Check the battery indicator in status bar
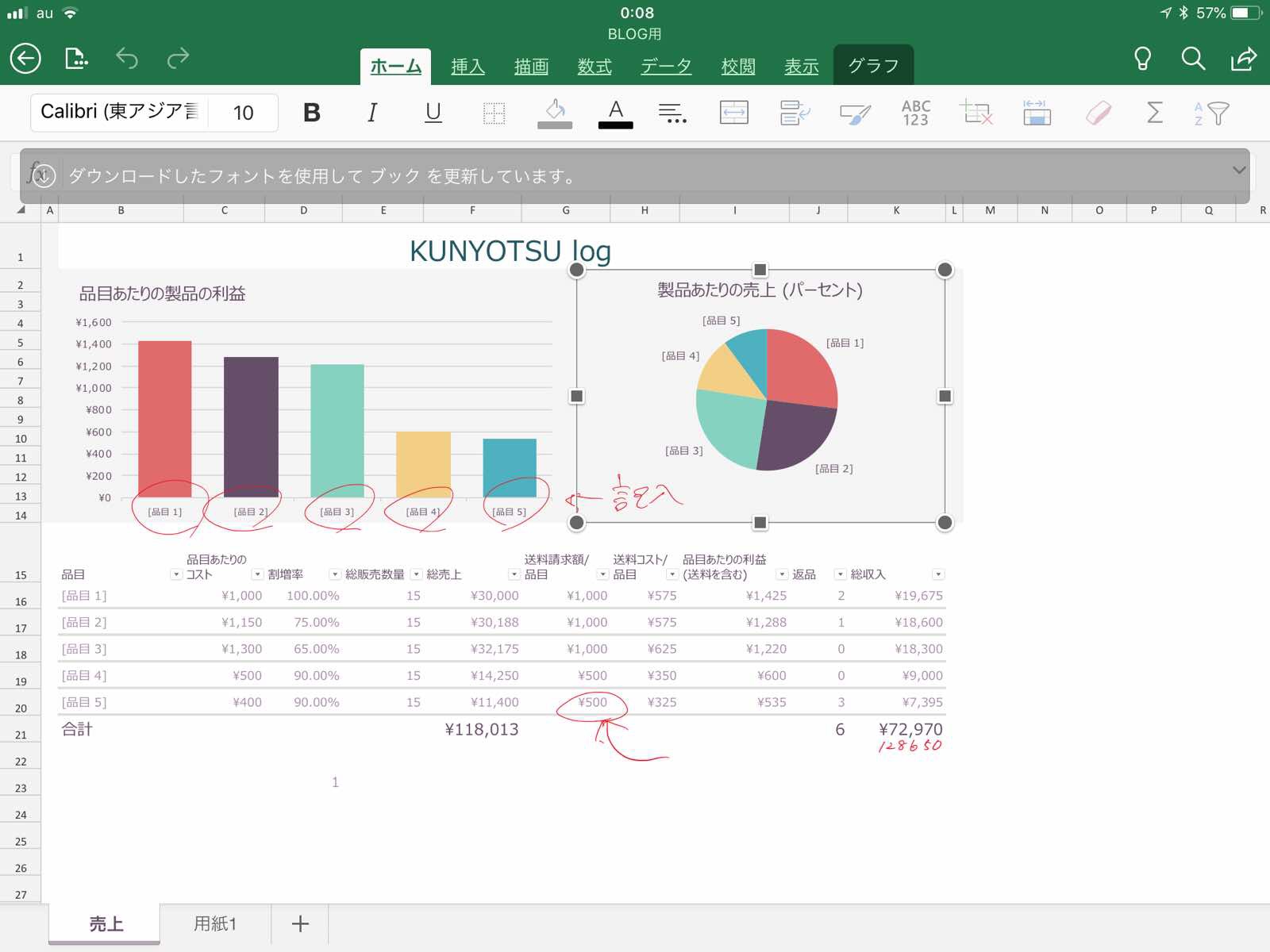 (1246, 13)
